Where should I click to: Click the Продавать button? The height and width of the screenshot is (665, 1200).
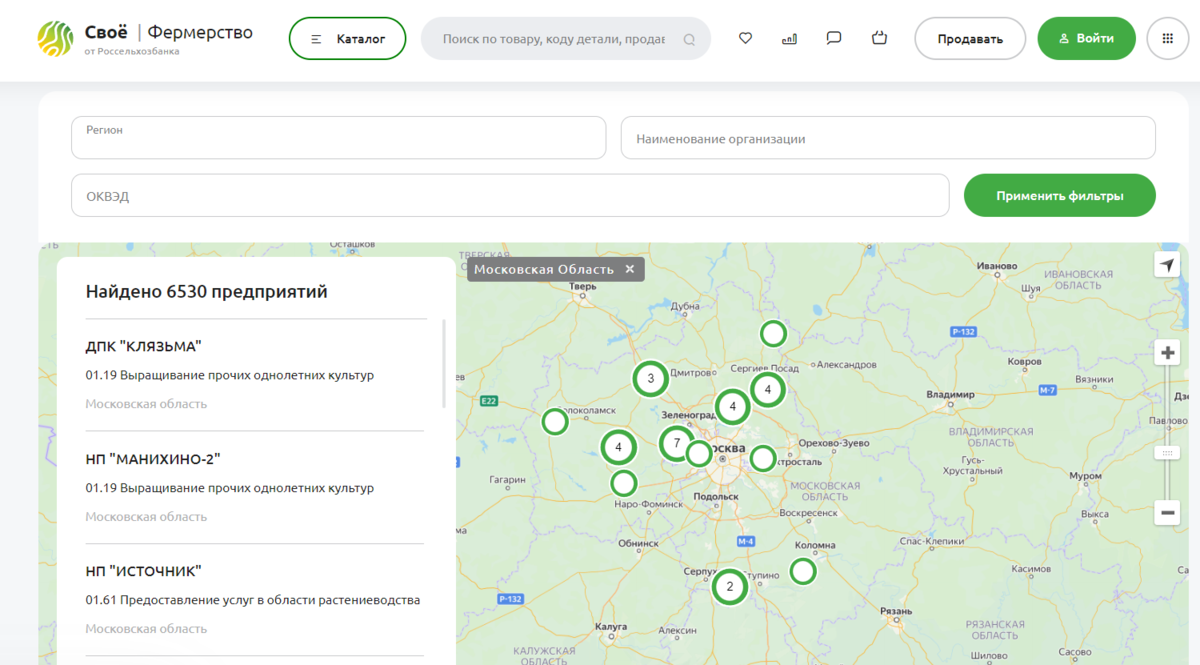tap(970, 39)
